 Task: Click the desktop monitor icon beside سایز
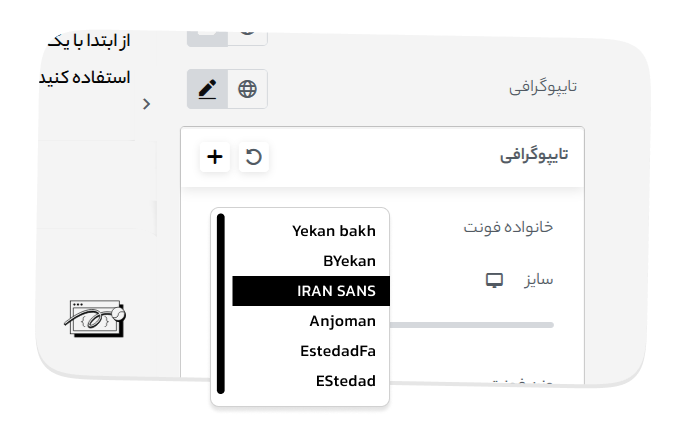[x=493, y=280]
